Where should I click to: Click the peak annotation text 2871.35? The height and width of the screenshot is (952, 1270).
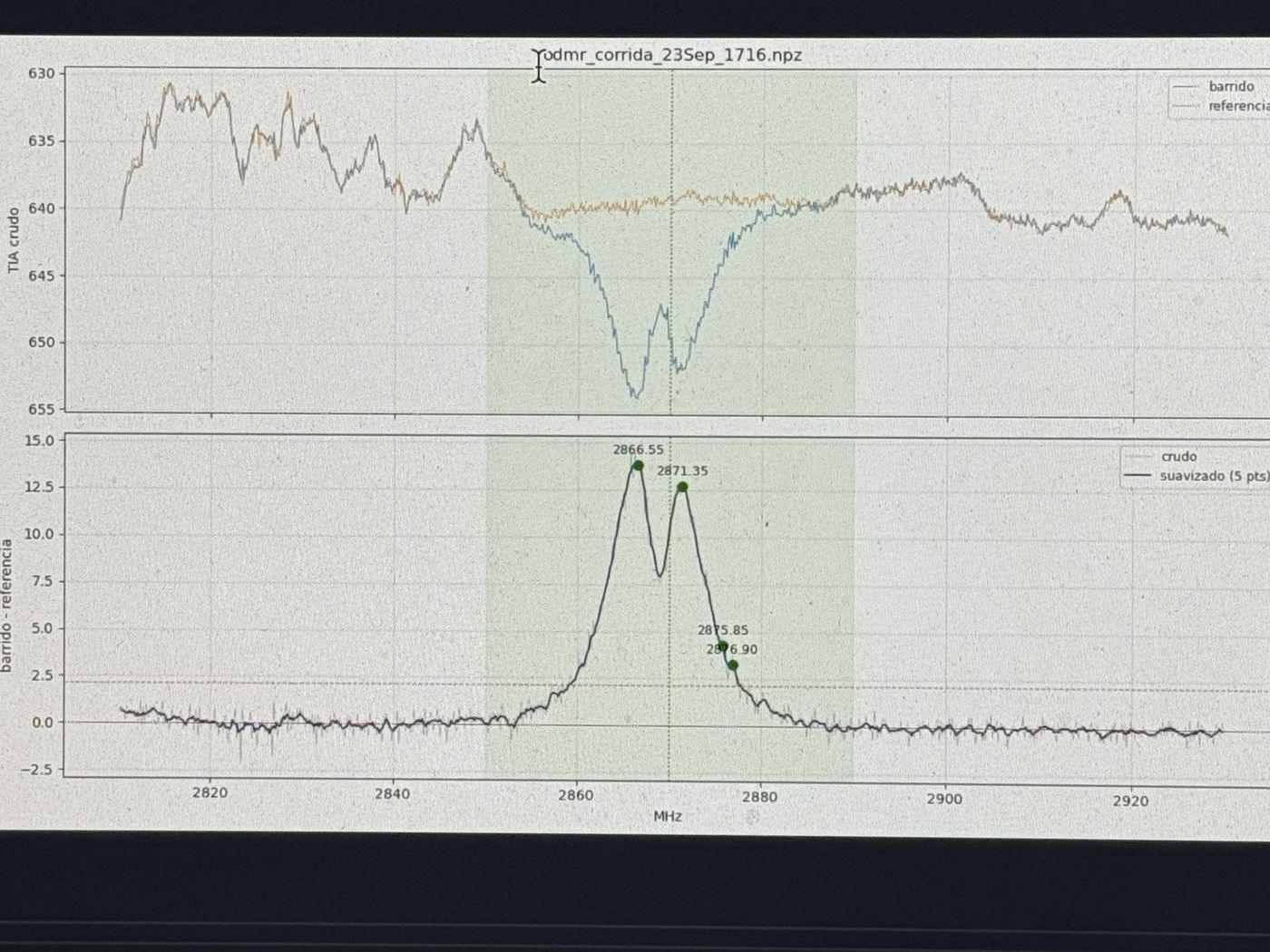682,471
